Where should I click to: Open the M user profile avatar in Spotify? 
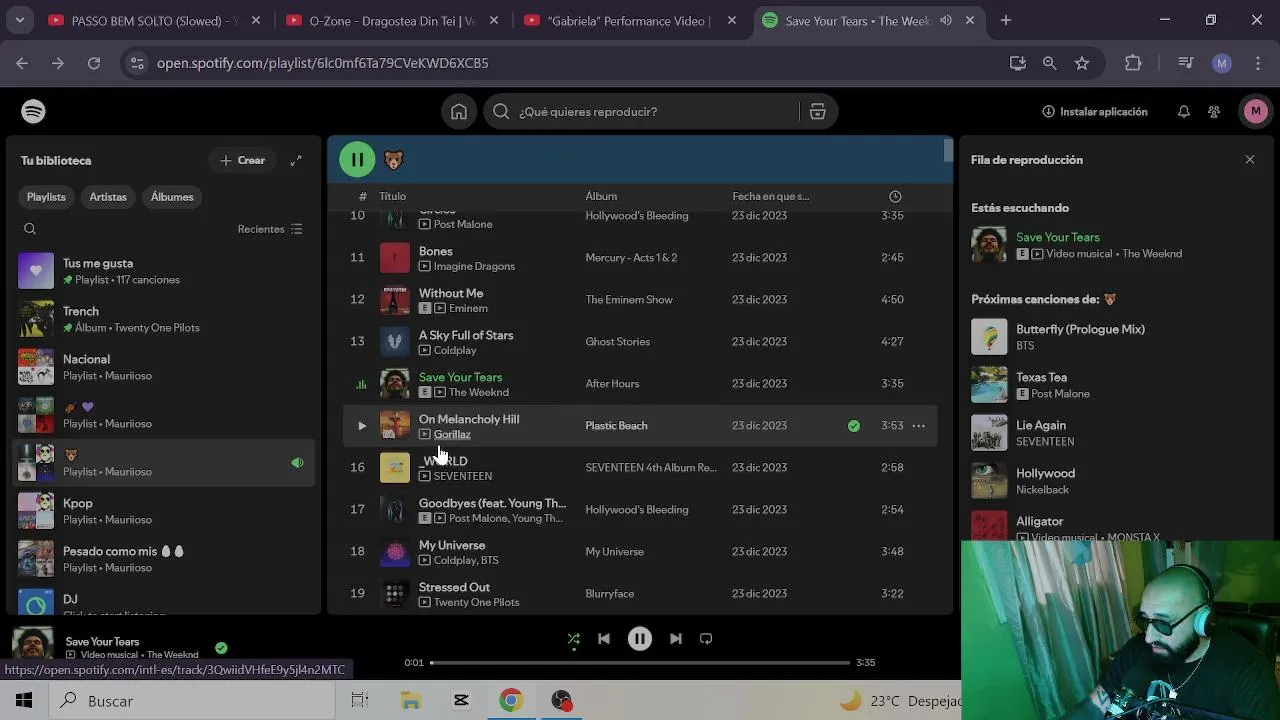pyautogui.click(x=1256, y=111)
